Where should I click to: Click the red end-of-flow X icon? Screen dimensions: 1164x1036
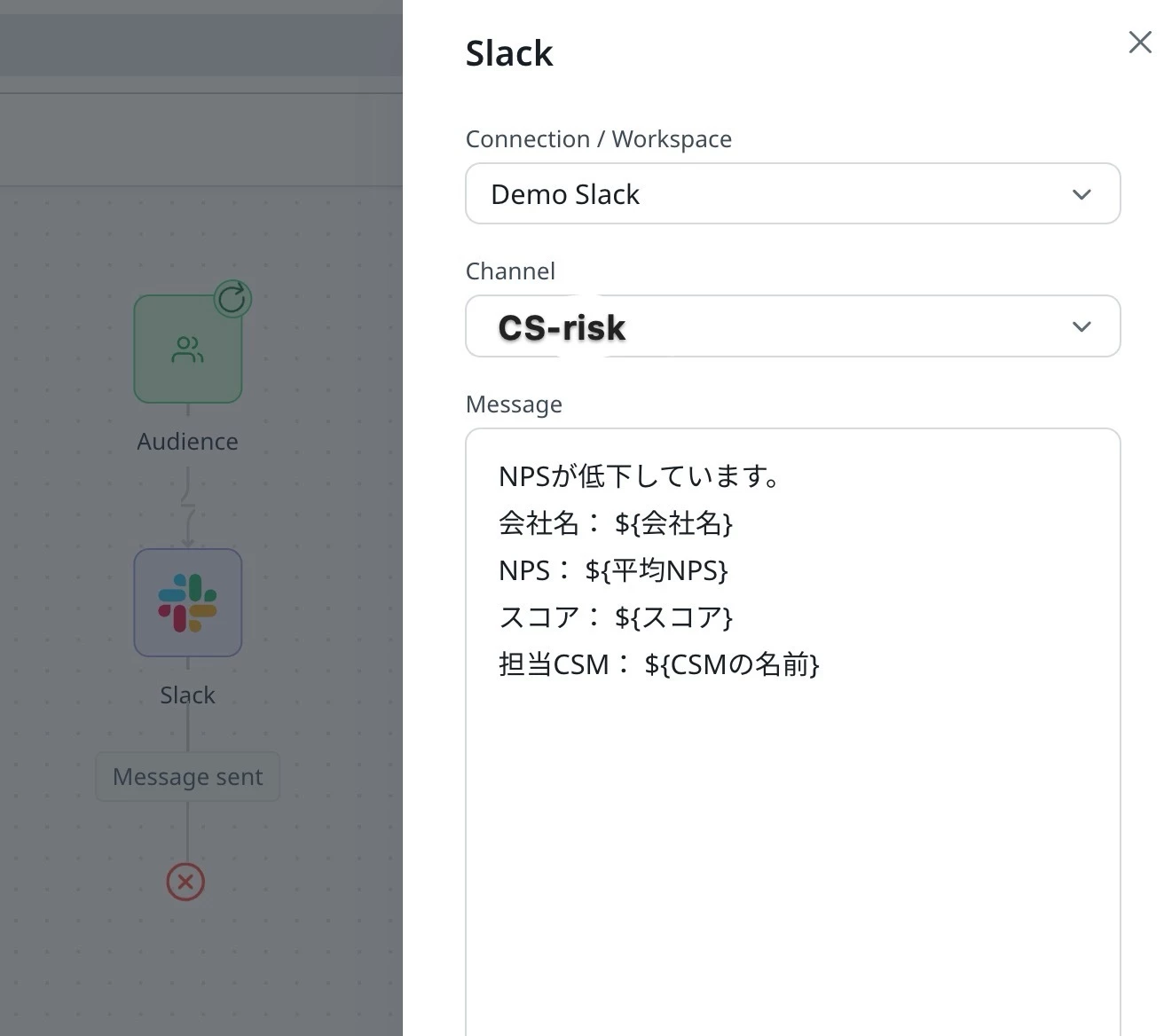185,882
